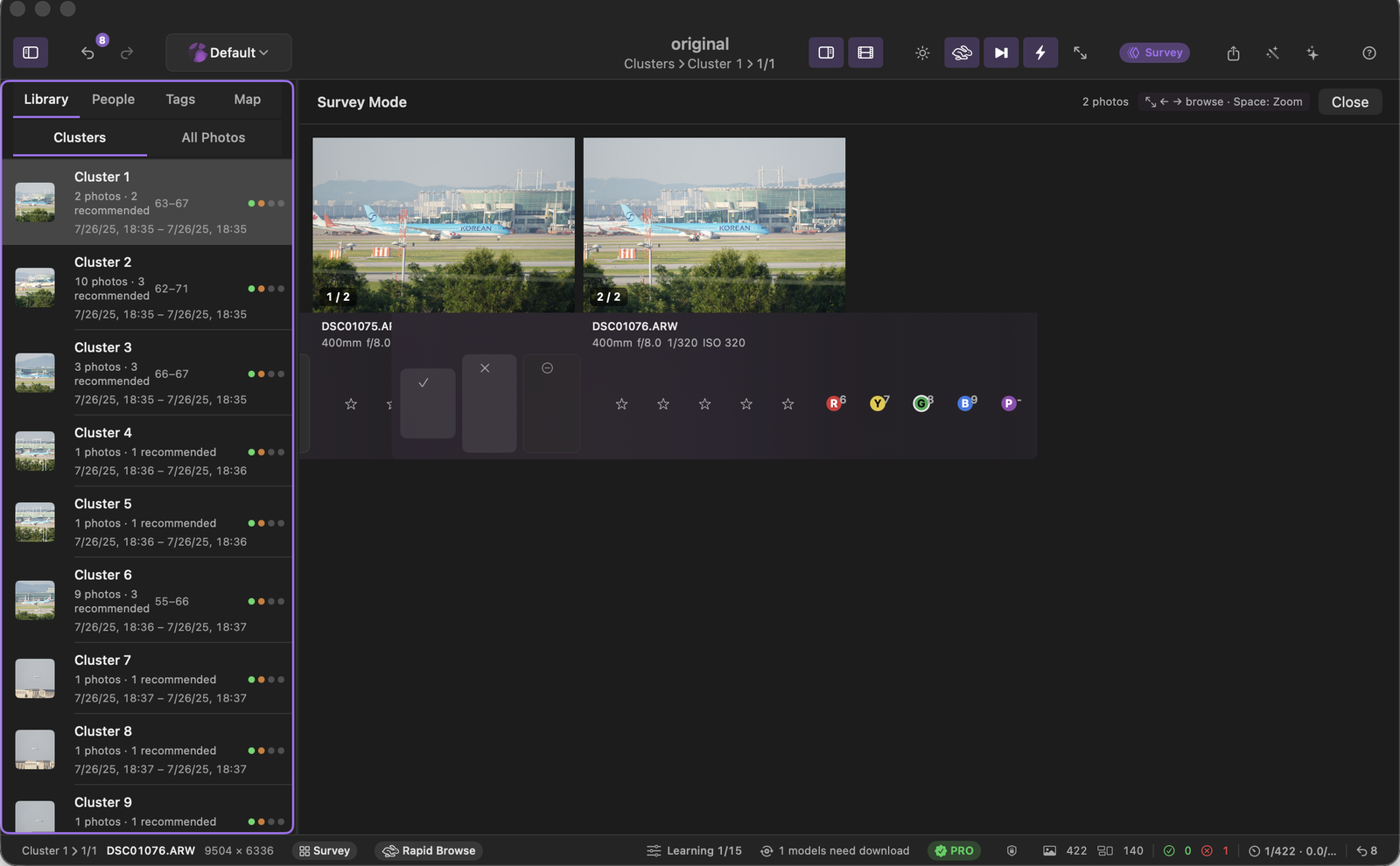
Task: Click the undo count 8 in status bar
Action: [x=1367, y=850]
